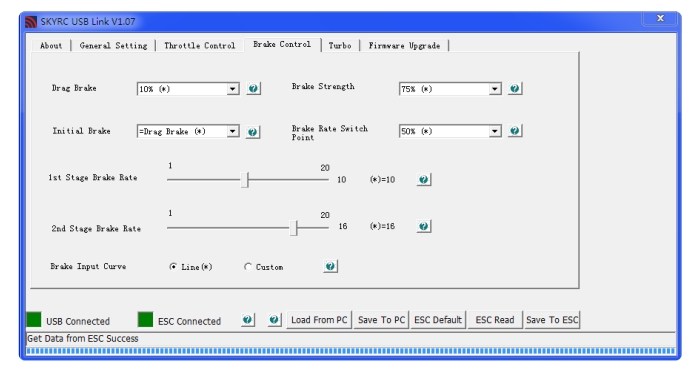Click help icon right after ESC Connected

pyautogui.click(x=248, y=320)
